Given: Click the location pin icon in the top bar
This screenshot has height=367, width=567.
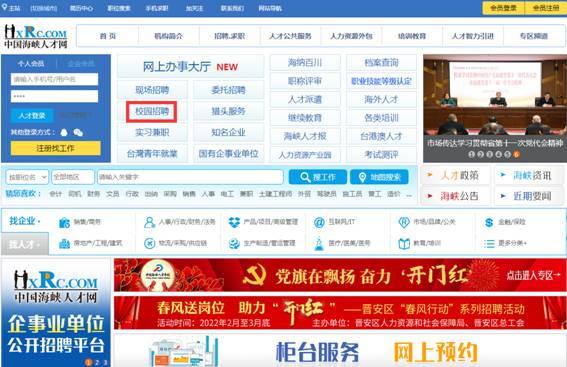Looking at the screenshot, I should coord(4,7).
